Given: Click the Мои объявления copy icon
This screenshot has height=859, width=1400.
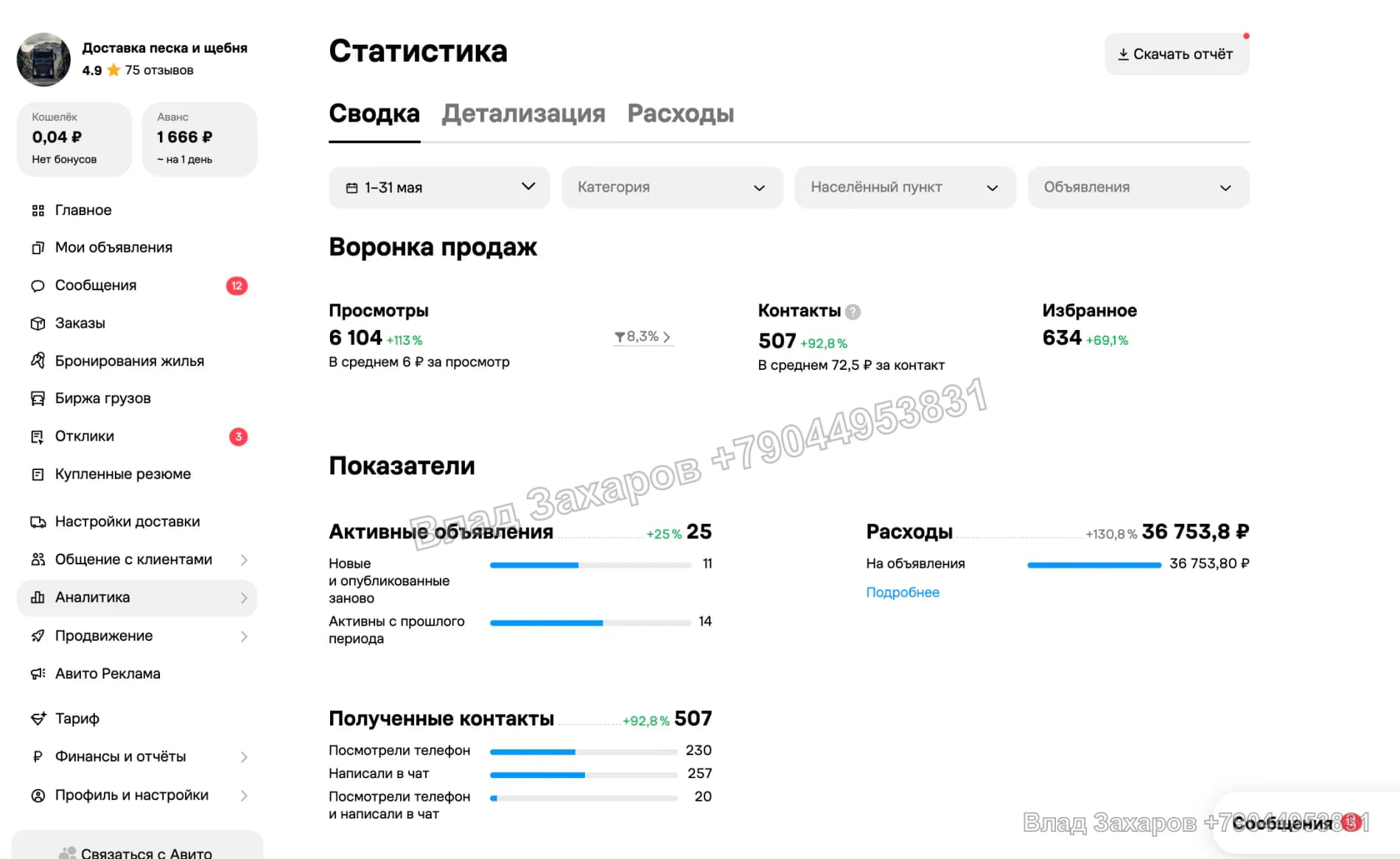Looking at the screenshot, I should (x=38, y=248).
